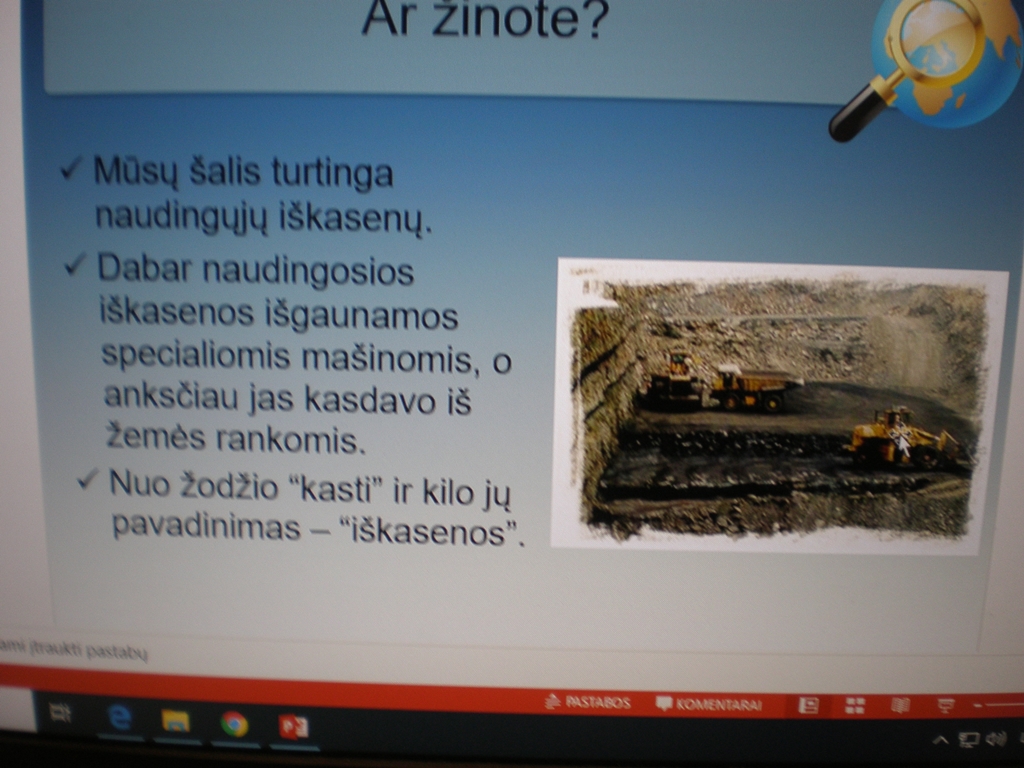Select the mining quarry picture on the slide
The width and height of the screenshot is (1024, 768).
pyautogui.click(x=779, y=406)
